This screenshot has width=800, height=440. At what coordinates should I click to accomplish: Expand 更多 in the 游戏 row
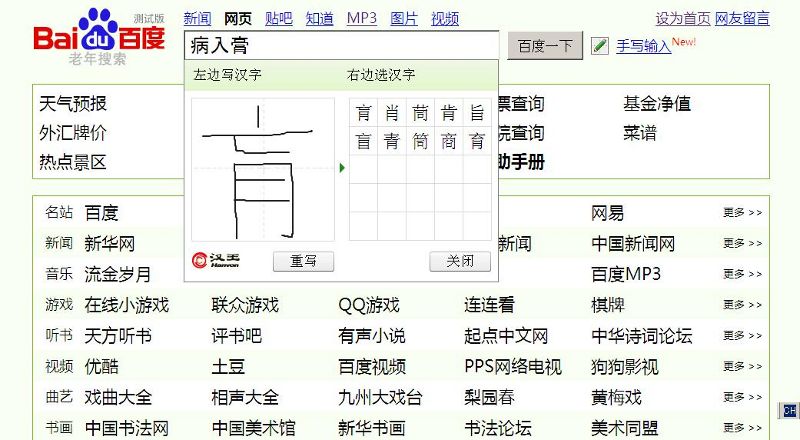742,305
